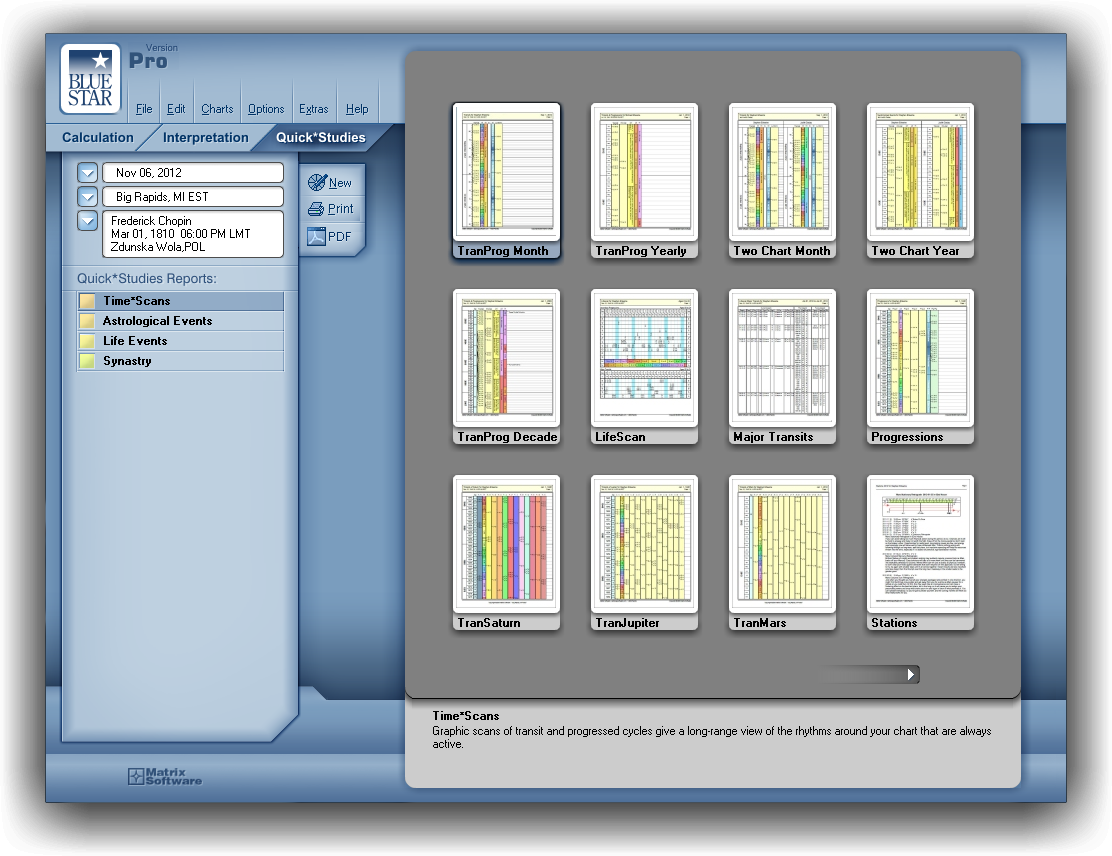
Task: Click the Print button label
Action: tap(340, 209)
